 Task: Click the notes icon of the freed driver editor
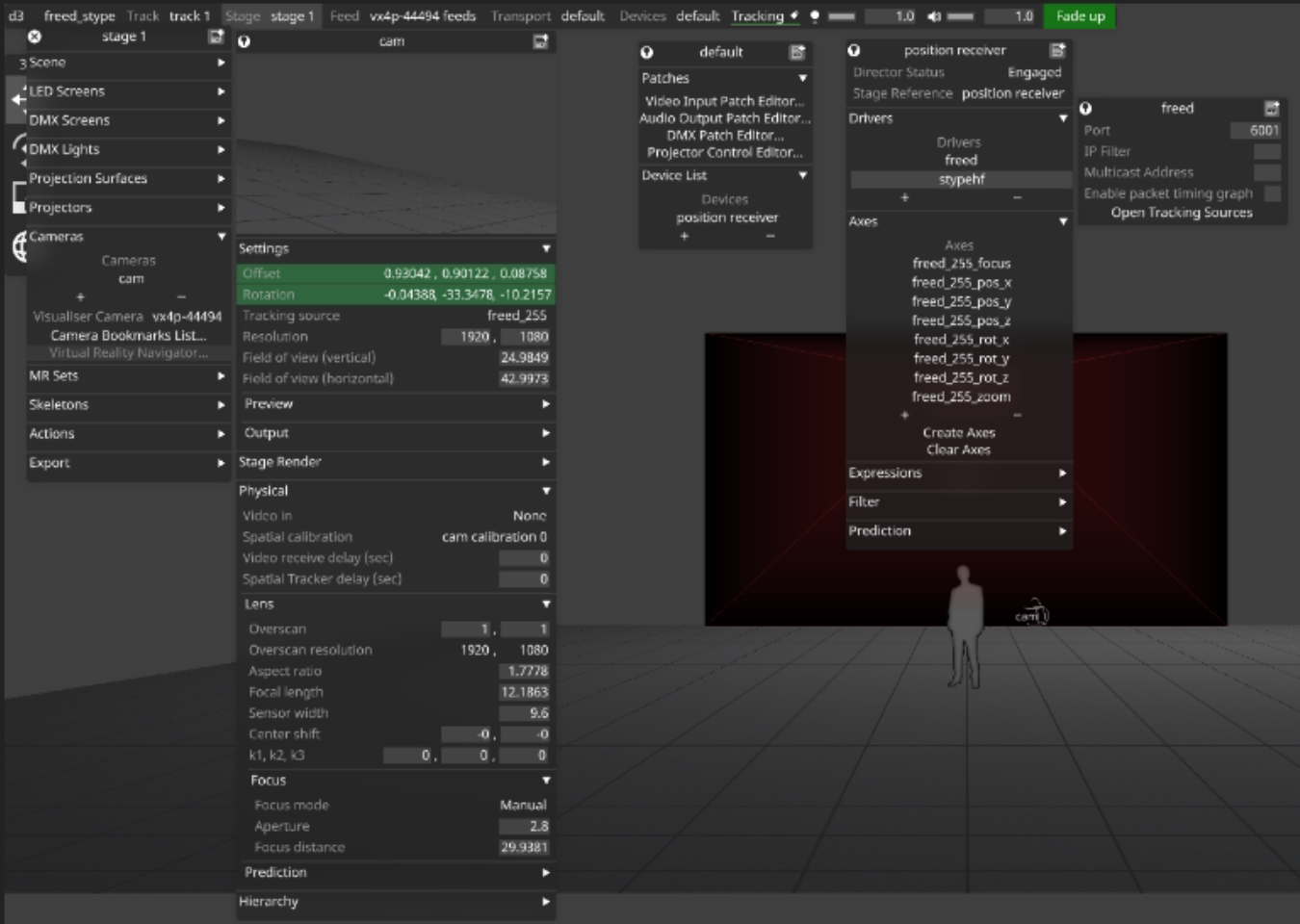pos(1271,109)
